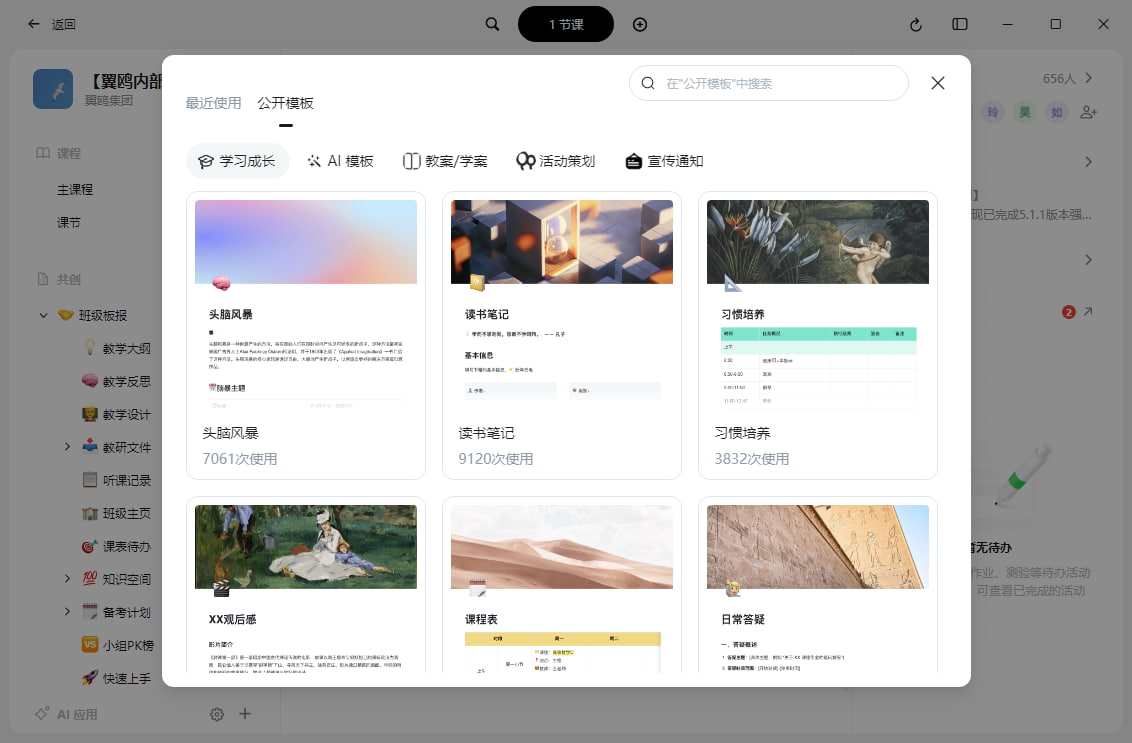Click the red 2 notification badge
Viewport: 1132px width, 743px height.
coord(1068,312)
